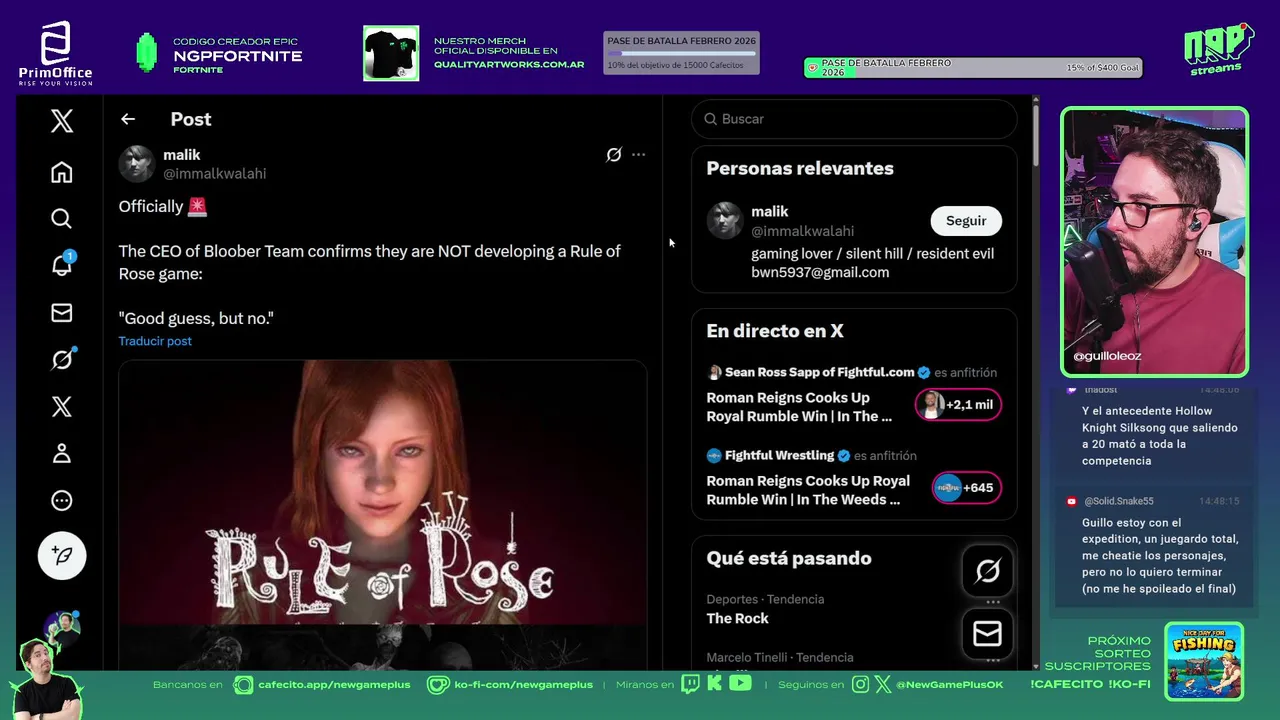Open Premium X icon in sidebar
This screenshot has height=720, width=1280.
click(x=62, y=406)
